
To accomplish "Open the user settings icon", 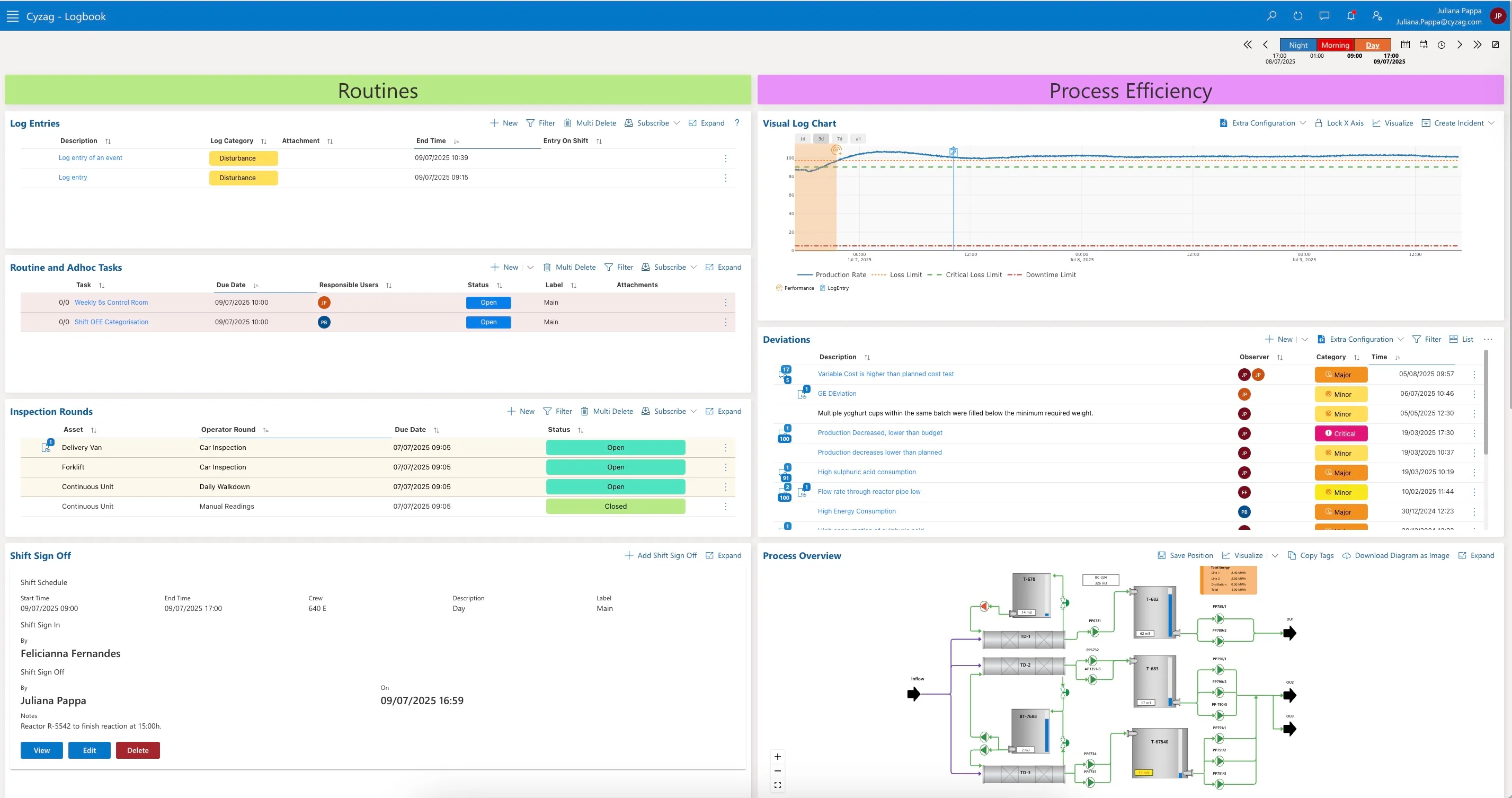I will click(1377, 16).
